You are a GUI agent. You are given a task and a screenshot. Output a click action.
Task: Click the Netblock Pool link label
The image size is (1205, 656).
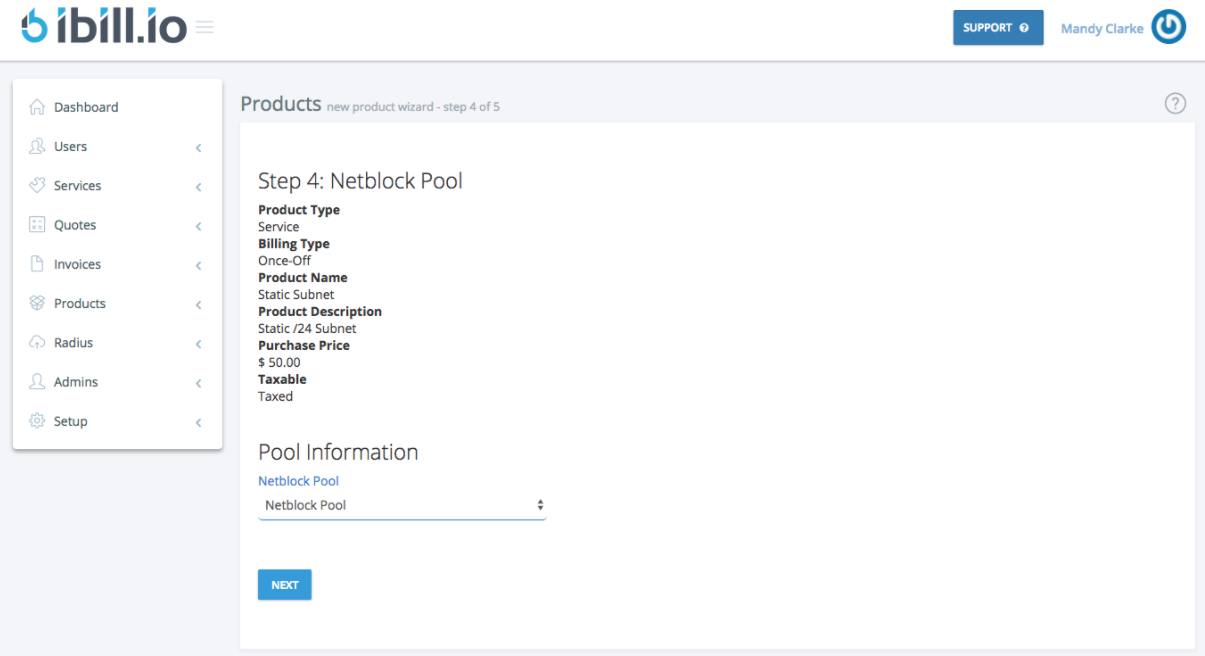click(298, 481)
